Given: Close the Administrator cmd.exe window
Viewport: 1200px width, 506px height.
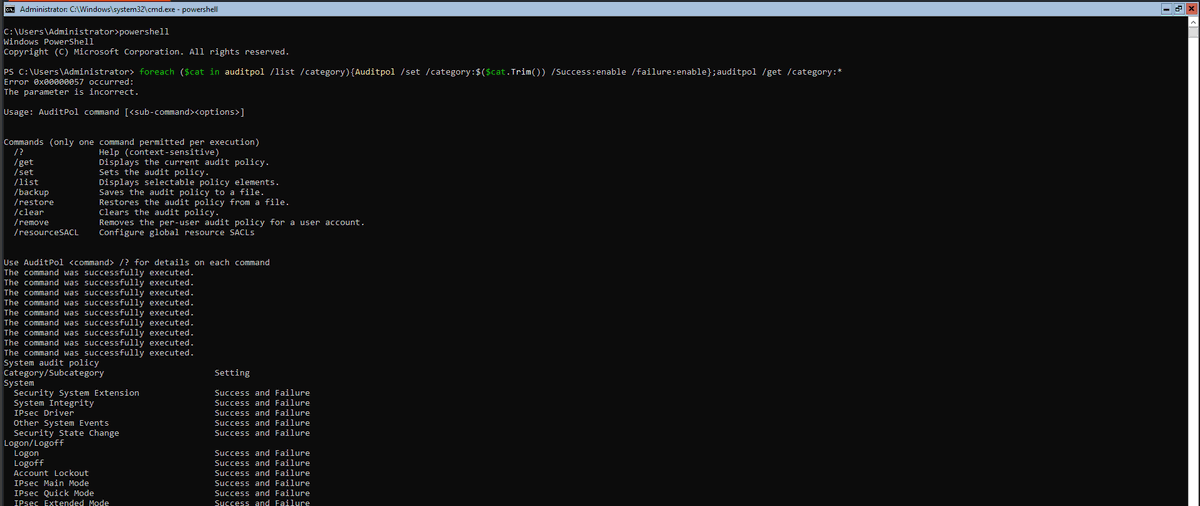Looking at the screenshot, I should coord(1191,8).
